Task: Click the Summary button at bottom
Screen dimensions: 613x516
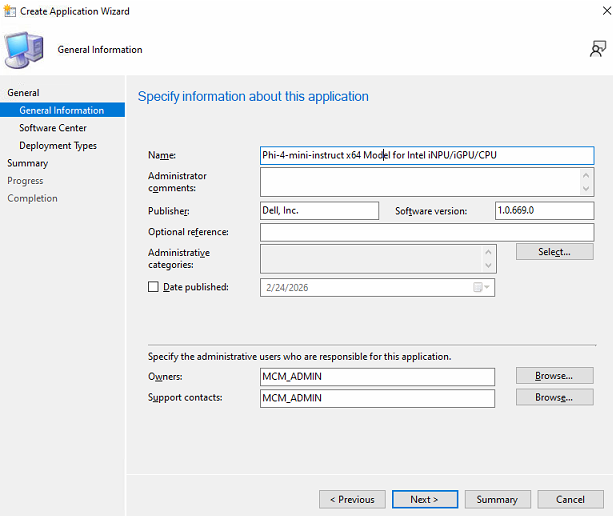Action: click(498, 500)
